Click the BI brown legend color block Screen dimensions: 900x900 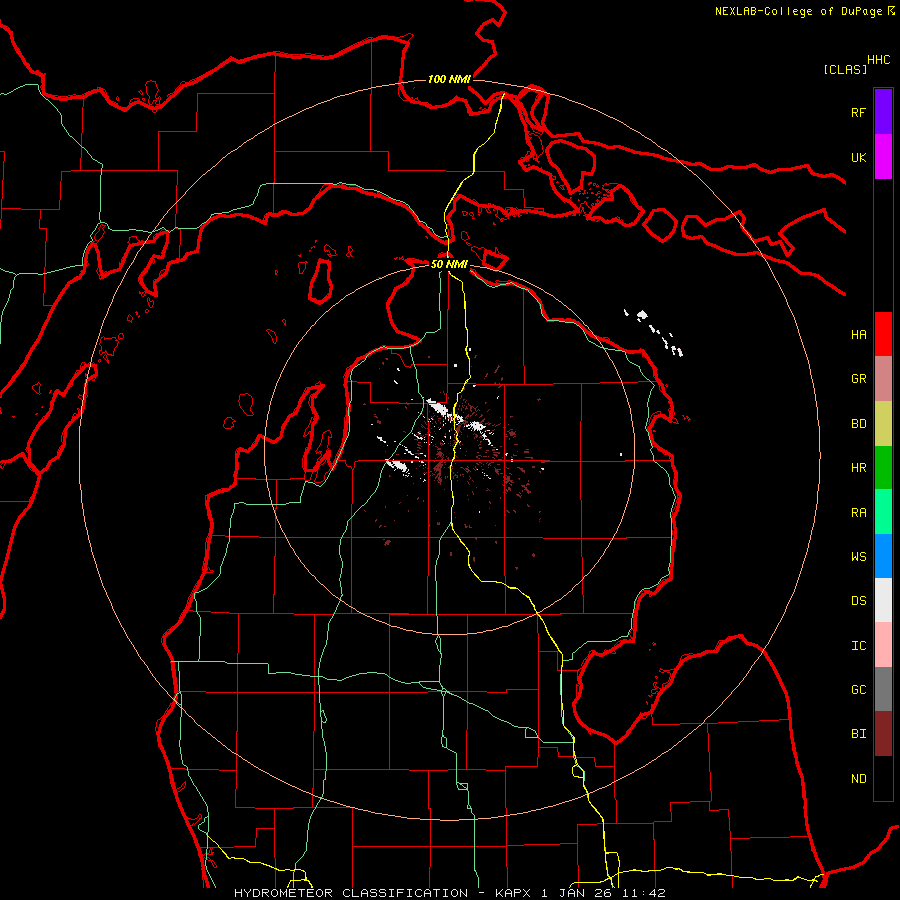(x=883, y=734)
